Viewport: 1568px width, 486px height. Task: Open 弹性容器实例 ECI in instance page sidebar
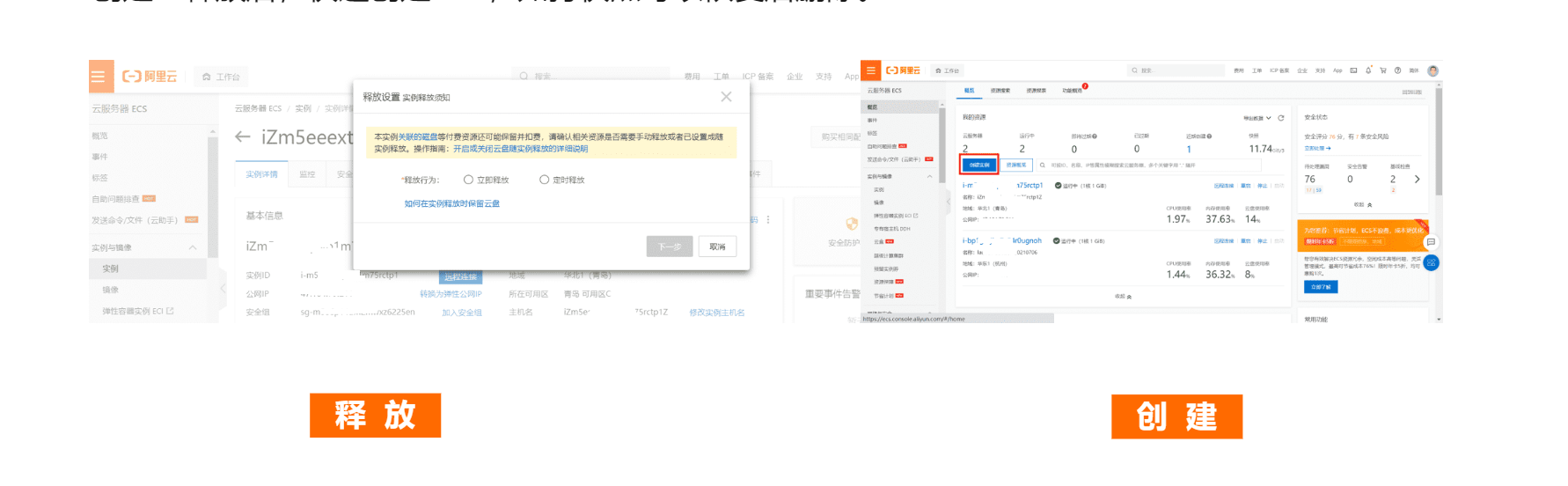click(138, 311)
